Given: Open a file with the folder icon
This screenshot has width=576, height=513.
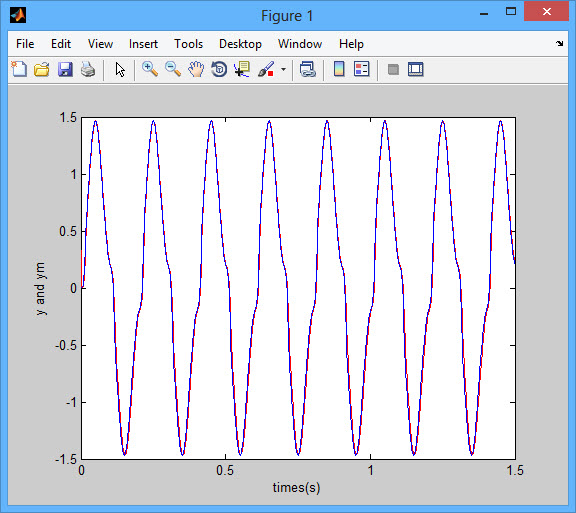Looking at the screenshot, I should (x=42, y=69).
